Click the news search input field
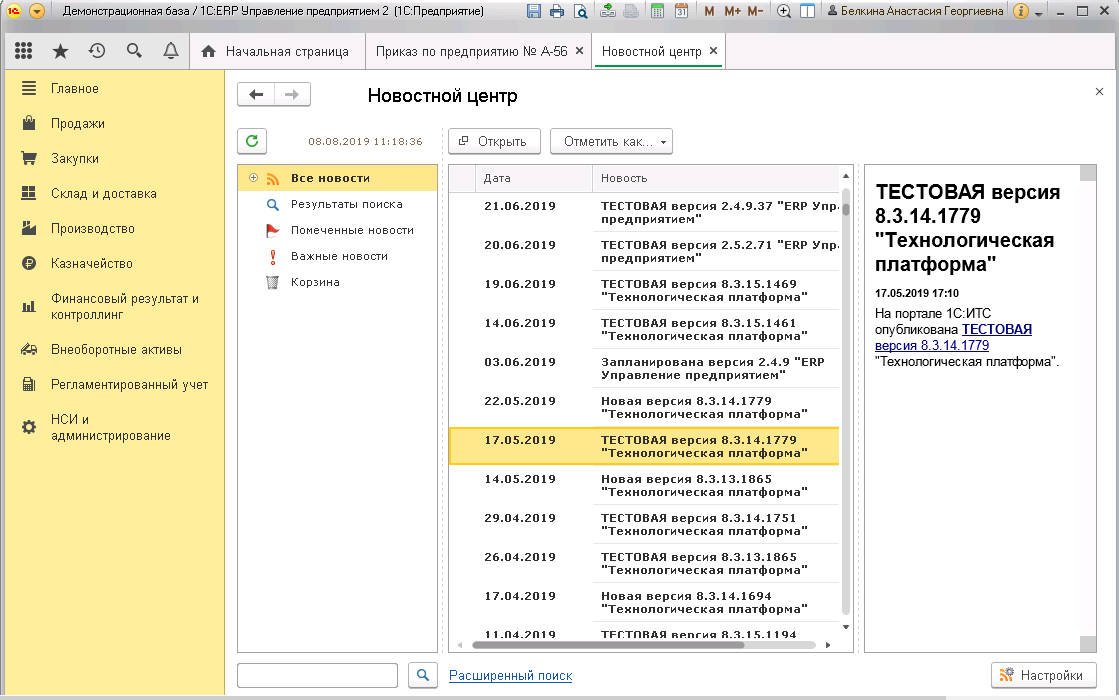The width and height of the screenshot is (1119, 700). pos(317,675)
